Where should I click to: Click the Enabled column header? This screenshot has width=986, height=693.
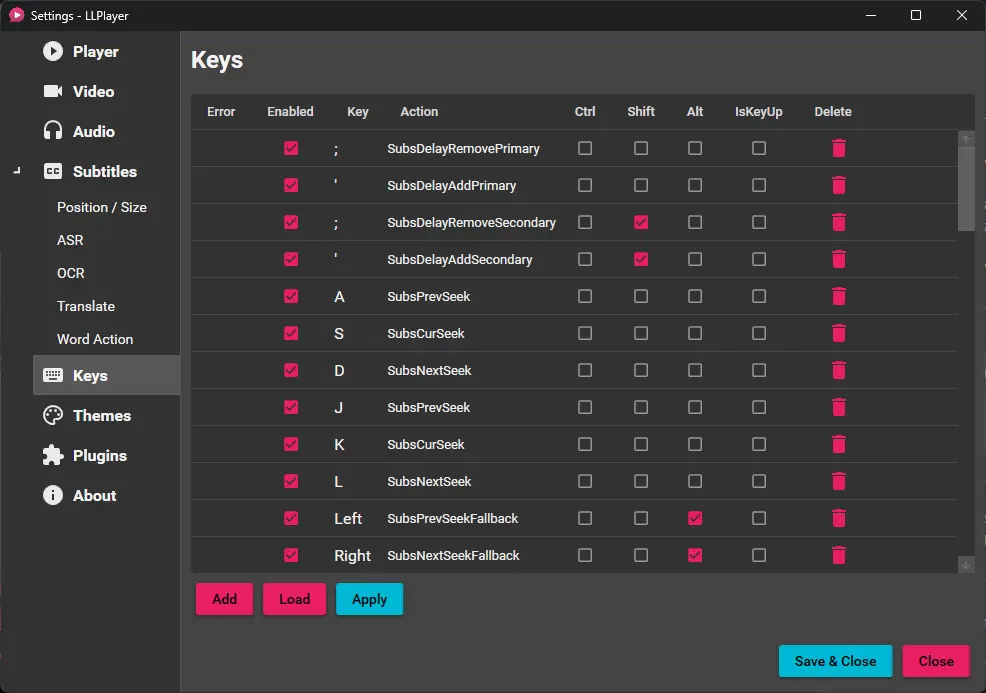pos(290,112)
